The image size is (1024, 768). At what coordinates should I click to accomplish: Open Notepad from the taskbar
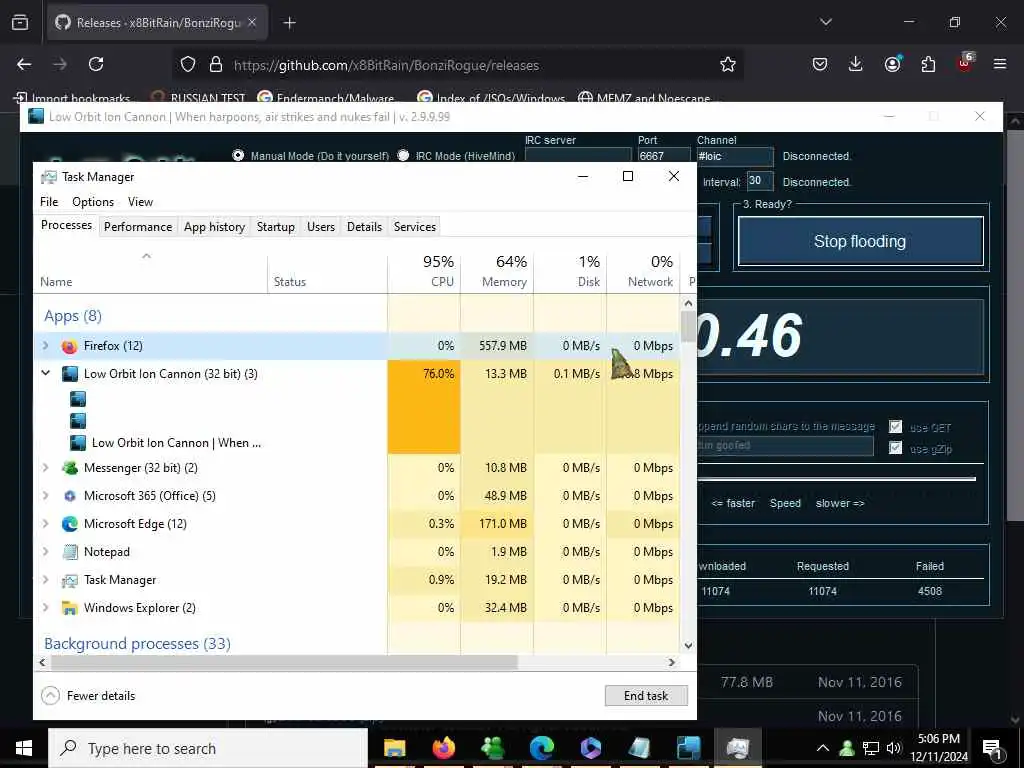[x=639, y=748]
